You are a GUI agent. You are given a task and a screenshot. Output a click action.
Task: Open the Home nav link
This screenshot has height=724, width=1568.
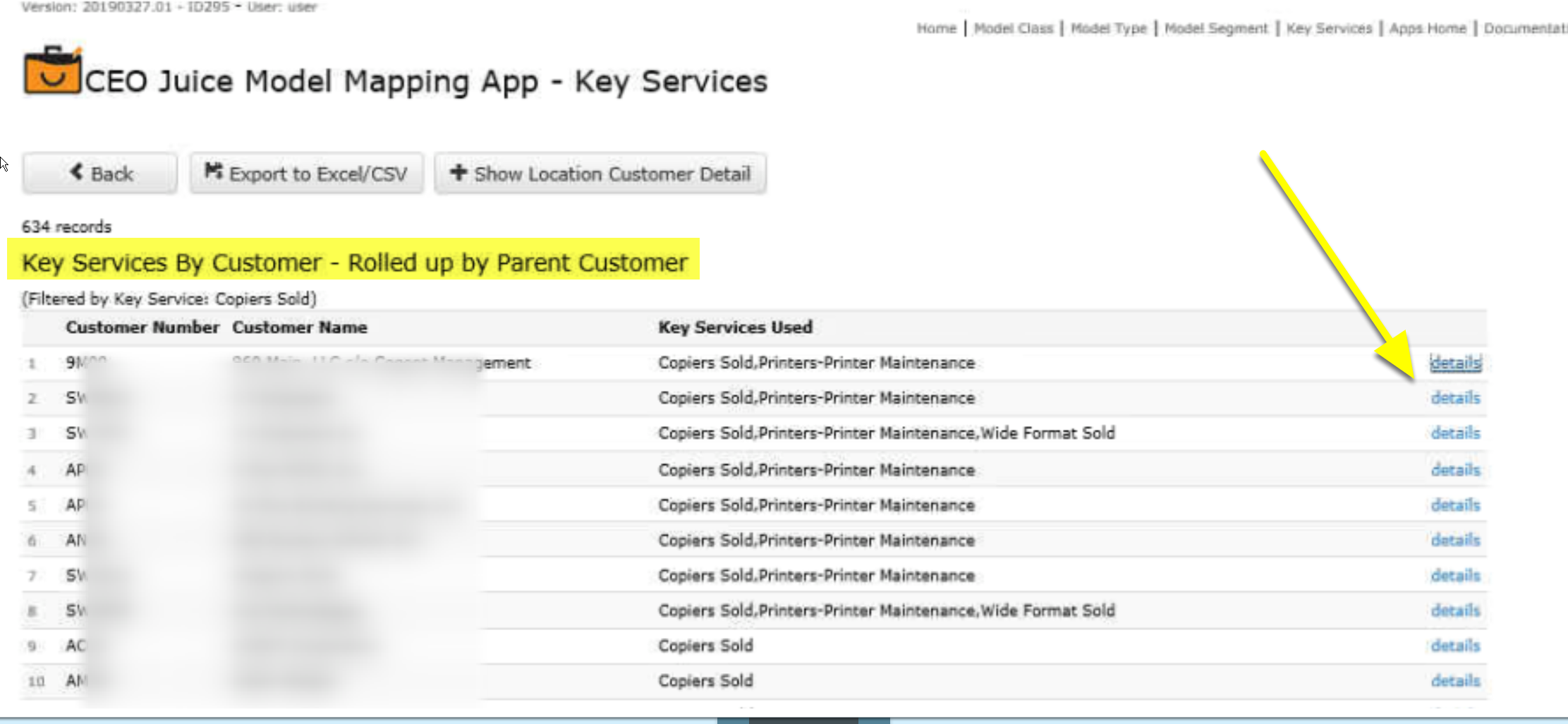tap(936, 28)
